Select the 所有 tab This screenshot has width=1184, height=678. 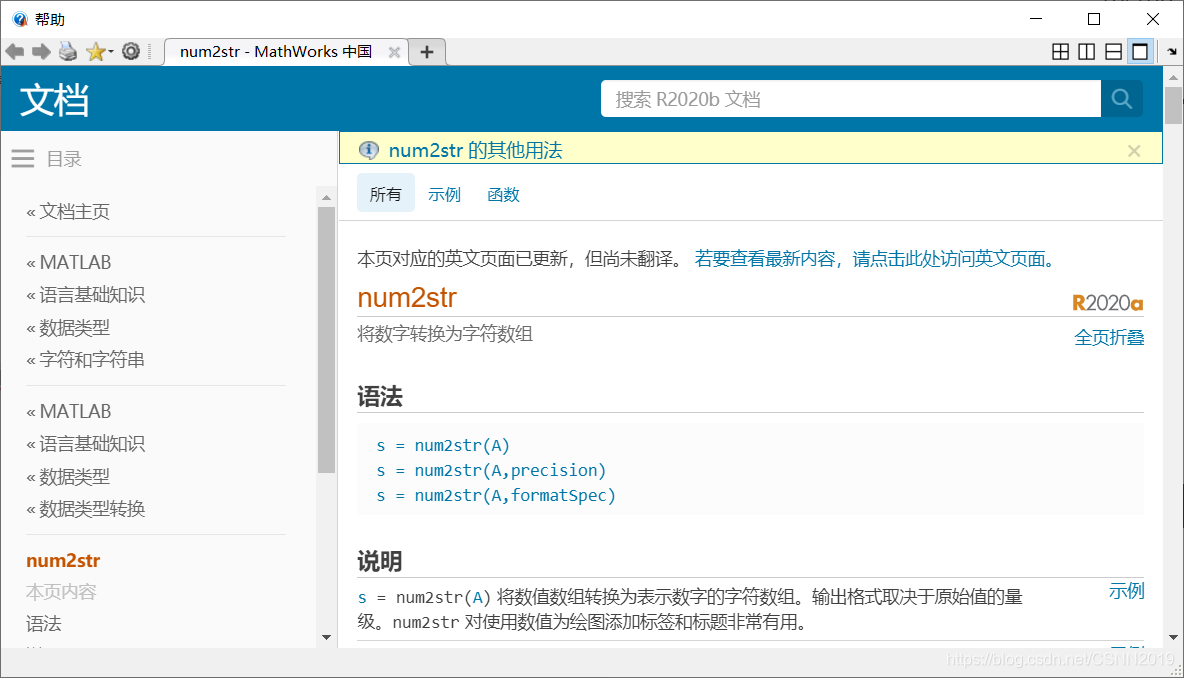pyautogui.click(x=386, y=194)
